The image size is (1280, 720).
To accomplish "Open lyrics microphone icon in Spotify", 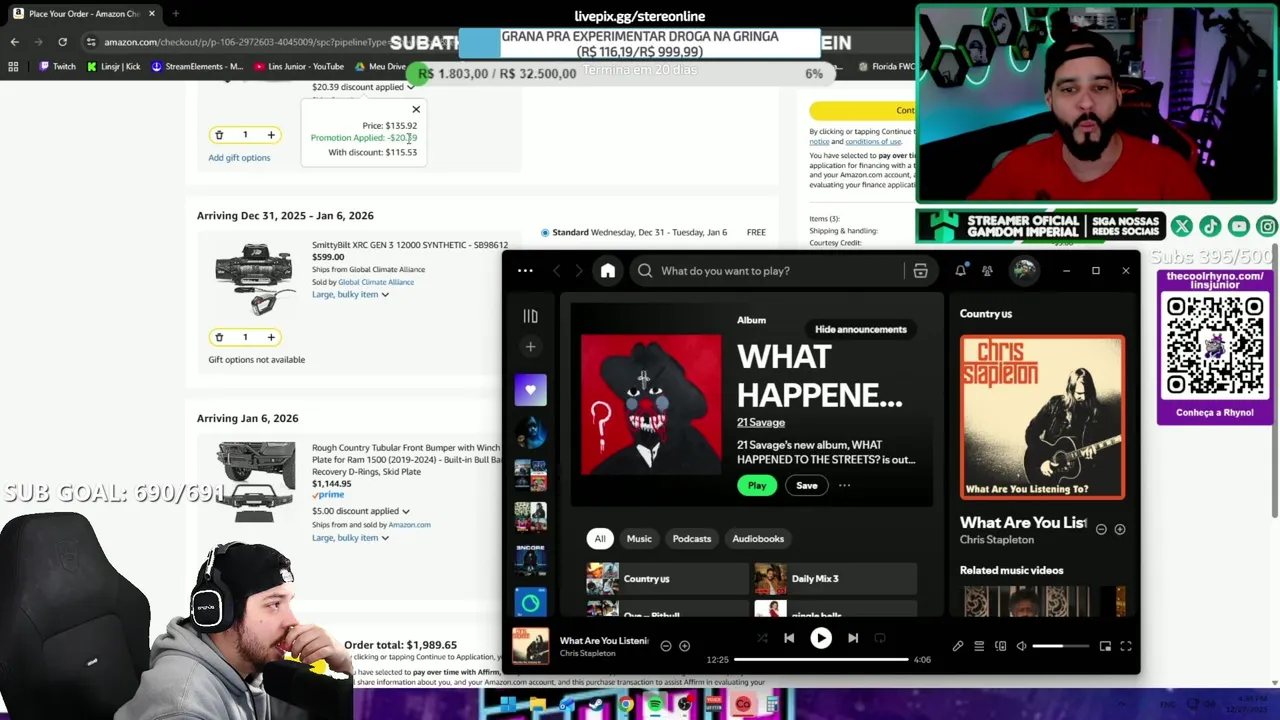I will pos(957,646).
